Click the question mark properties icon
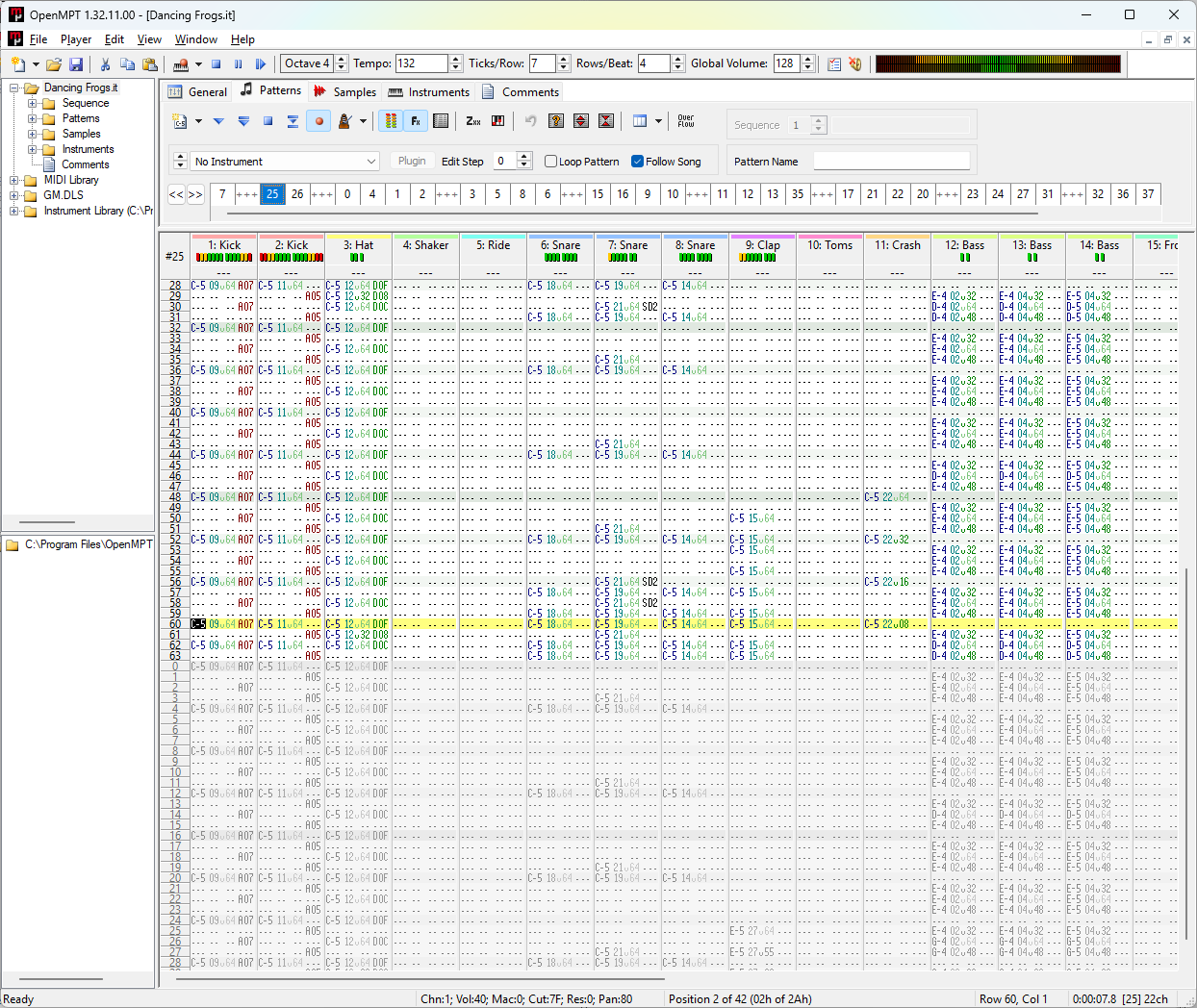 [556, 121]
